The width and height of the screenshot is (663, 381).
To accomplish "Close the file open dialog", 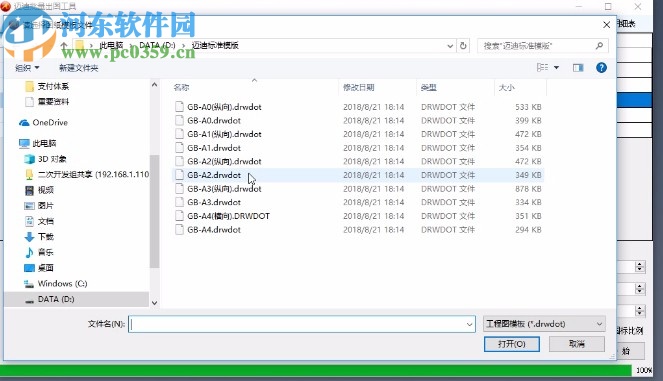I will (x=606, y=25).
